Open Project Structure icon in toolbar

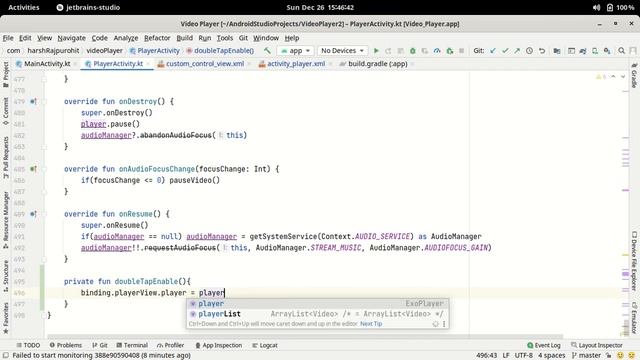(557, 51)
